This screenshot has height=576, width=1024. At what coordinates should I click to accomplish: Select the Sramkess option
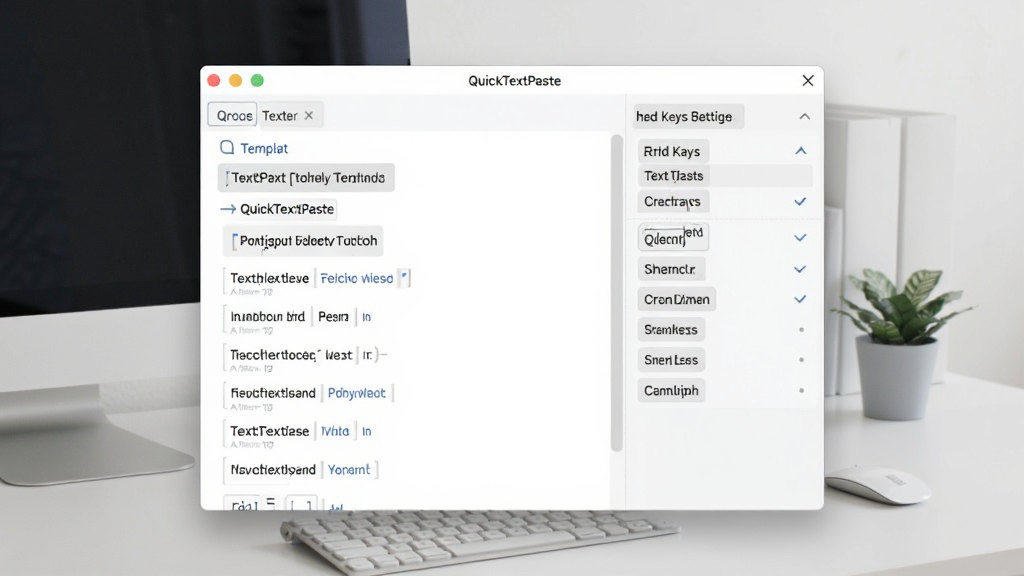pos(671,330)
